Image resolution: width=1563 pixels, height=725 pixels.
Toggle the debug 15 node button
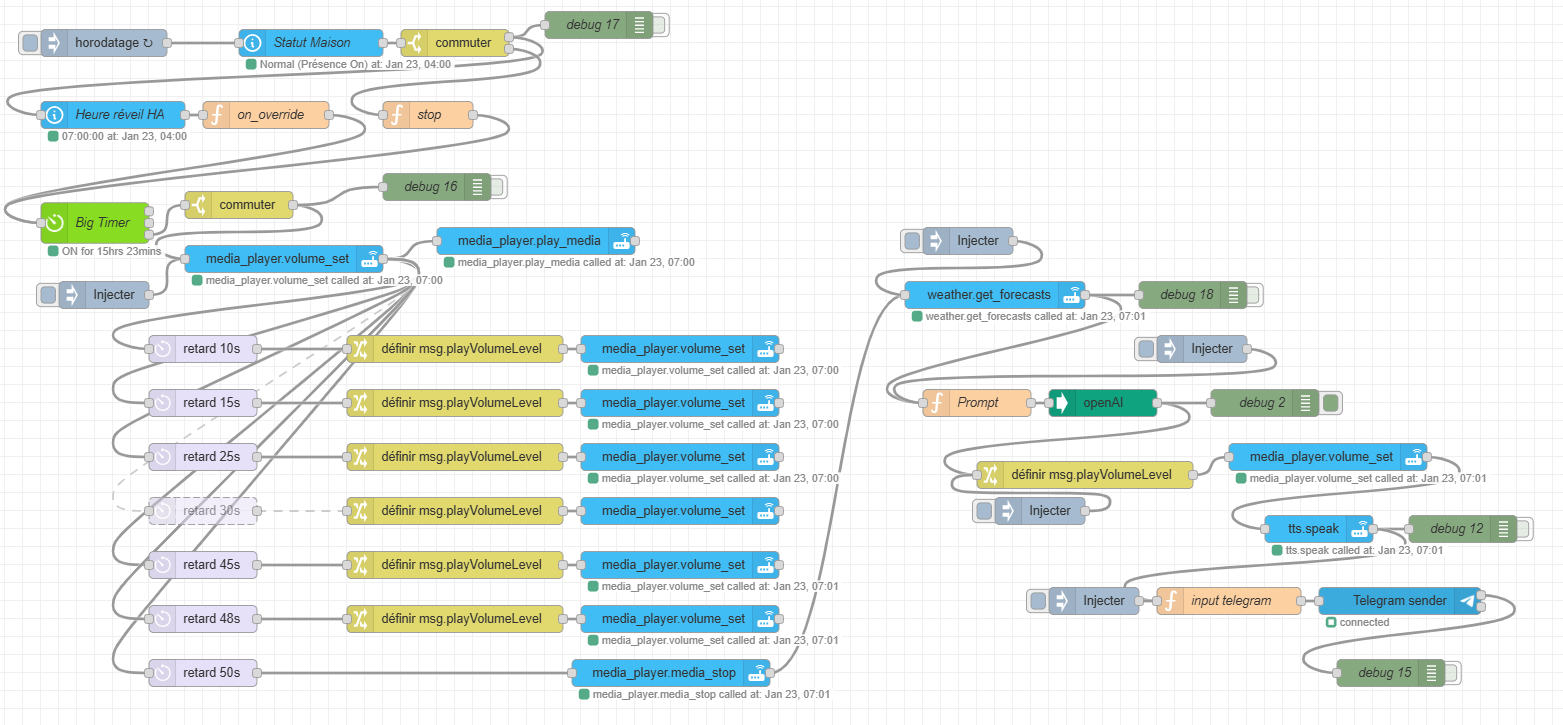[1450, 673]
